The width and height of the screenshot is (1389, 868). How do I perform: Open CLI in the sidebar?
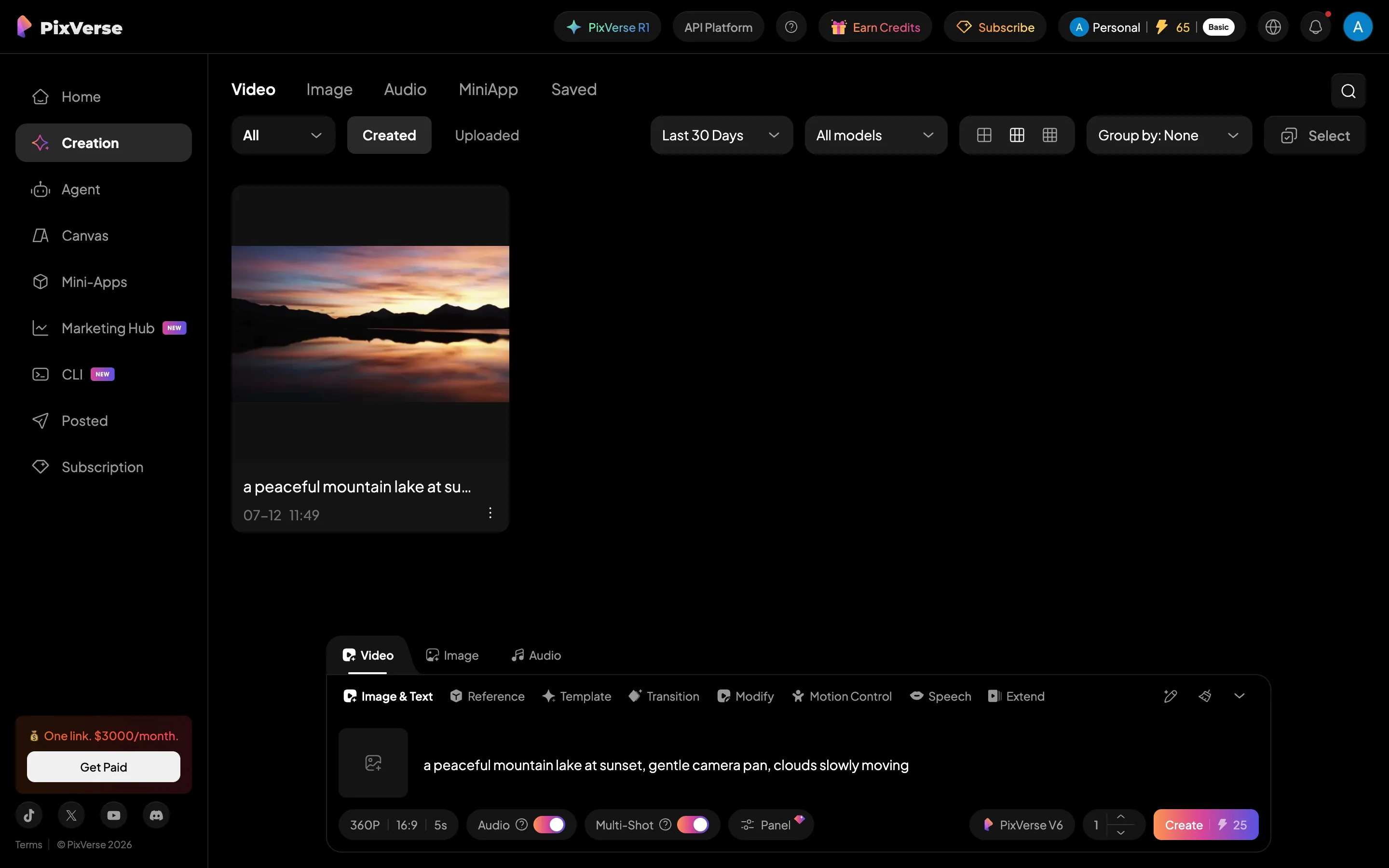(103, 374)
